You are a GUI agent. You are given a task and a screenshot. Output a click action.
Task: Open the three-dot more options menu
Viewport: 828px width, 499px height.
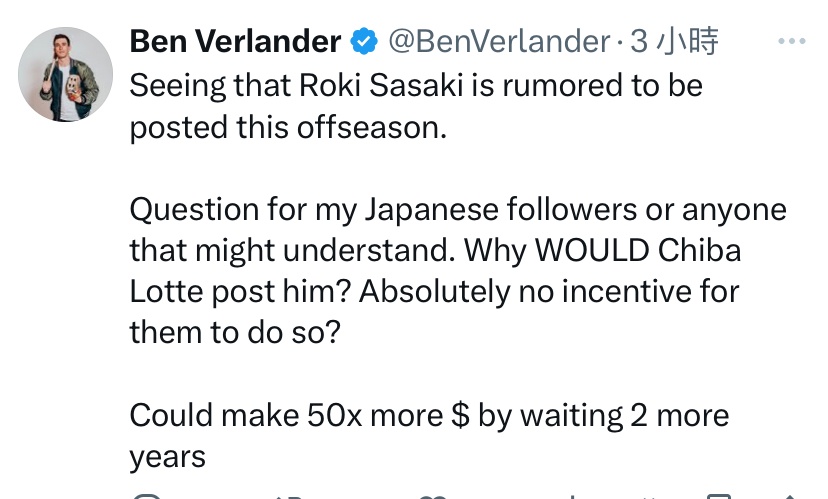pyautogui.click(x=791, y=42)
